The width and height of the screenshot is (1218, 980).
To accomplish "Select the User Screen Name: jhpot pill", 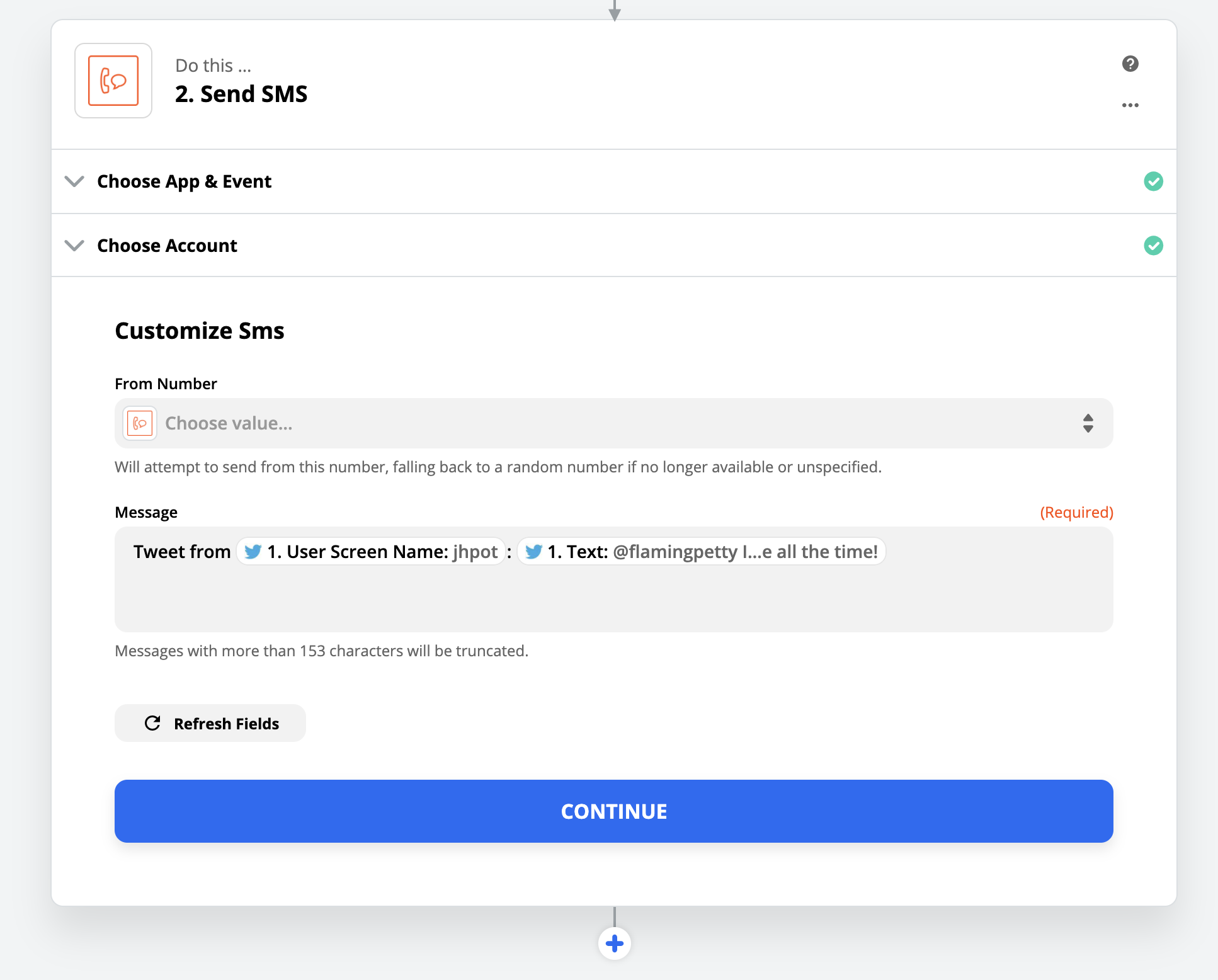I will click(x=371, y=552).
